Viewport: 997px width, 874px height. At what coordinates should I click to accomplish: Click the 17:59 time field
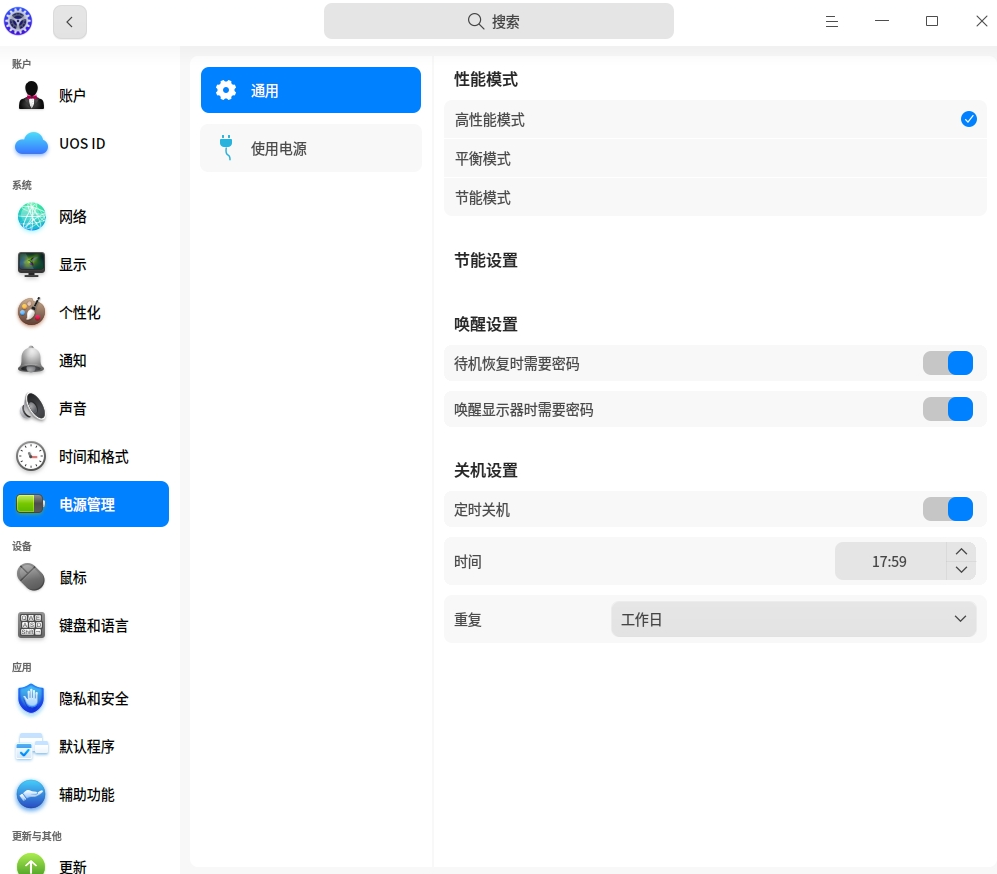tap(890, 561)
